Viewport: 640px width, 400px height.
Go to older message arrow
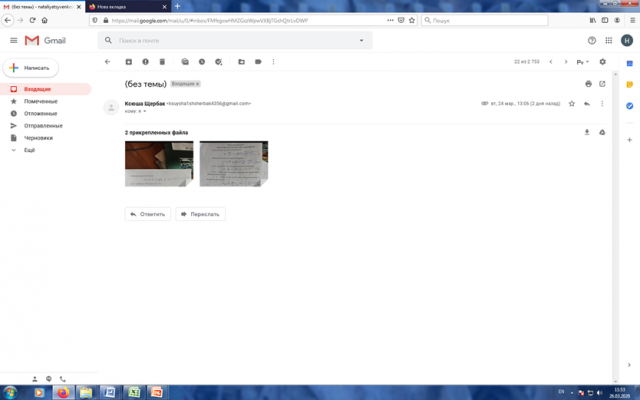[x=566, y=62]
